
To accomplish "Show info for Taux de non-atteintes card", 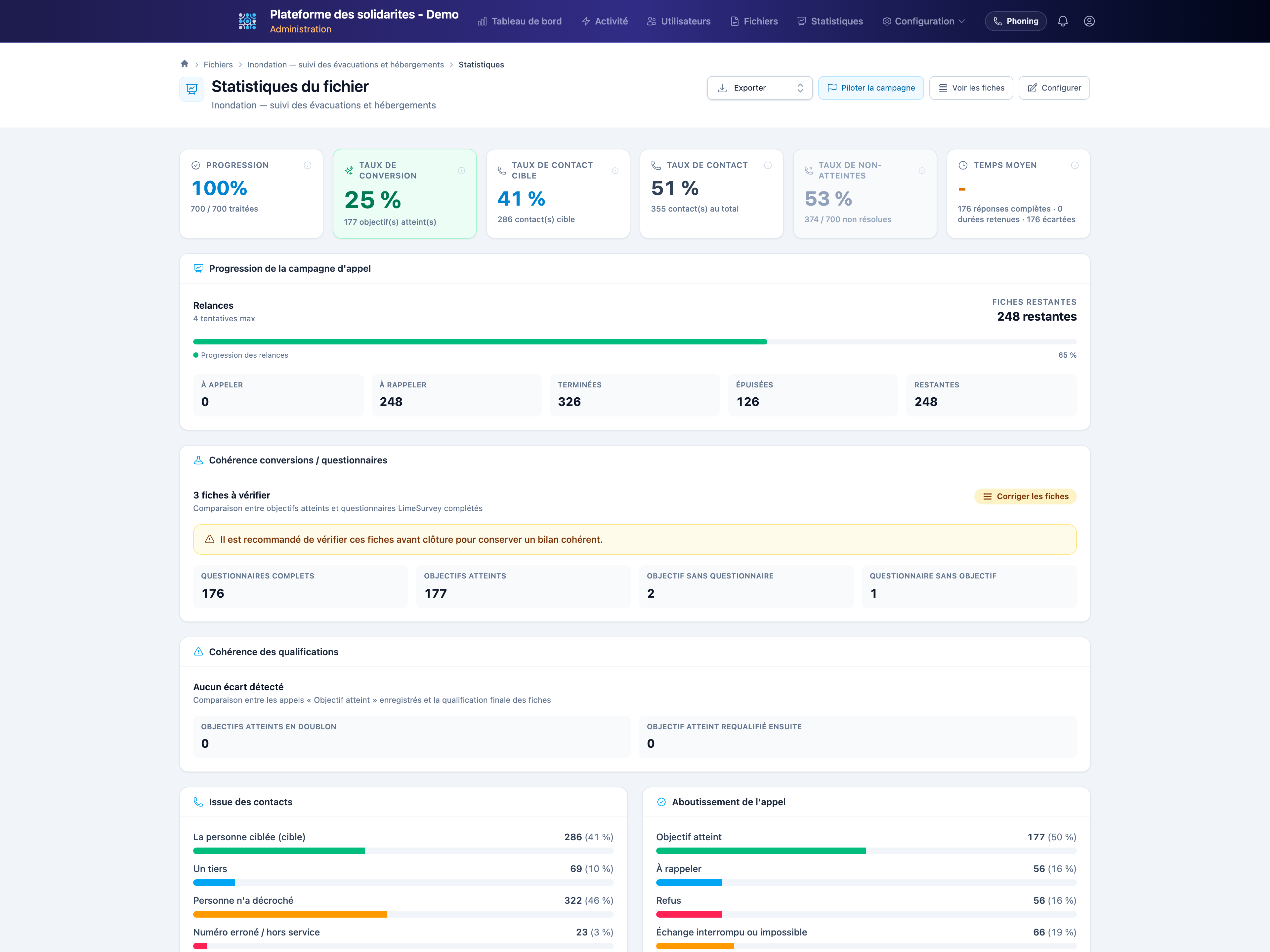I will (x=922, y=171).
